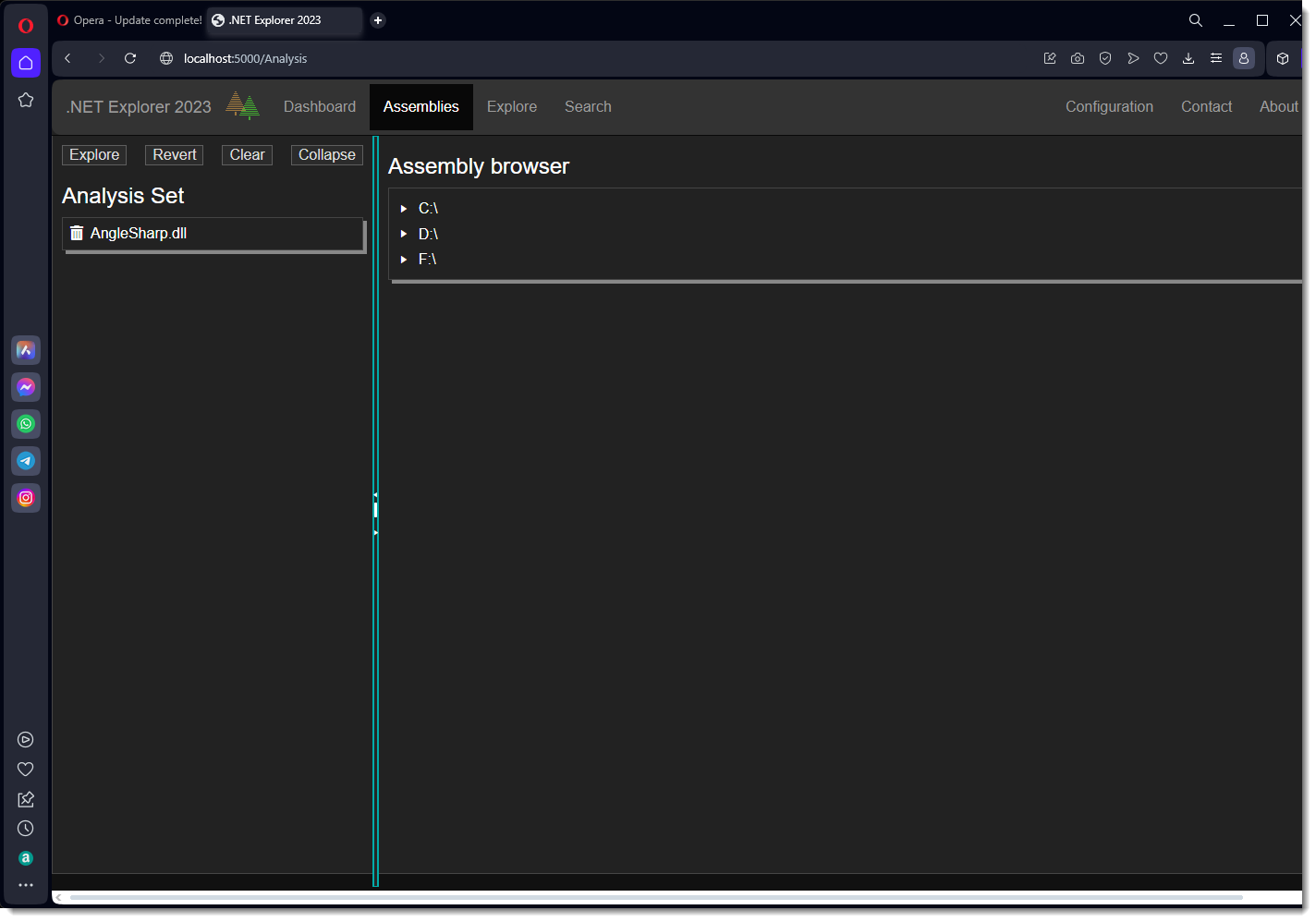This screenshot has height=922, width=1316.
Task: Open Telegram in the sidebar
Action: [x=26, y=461]
